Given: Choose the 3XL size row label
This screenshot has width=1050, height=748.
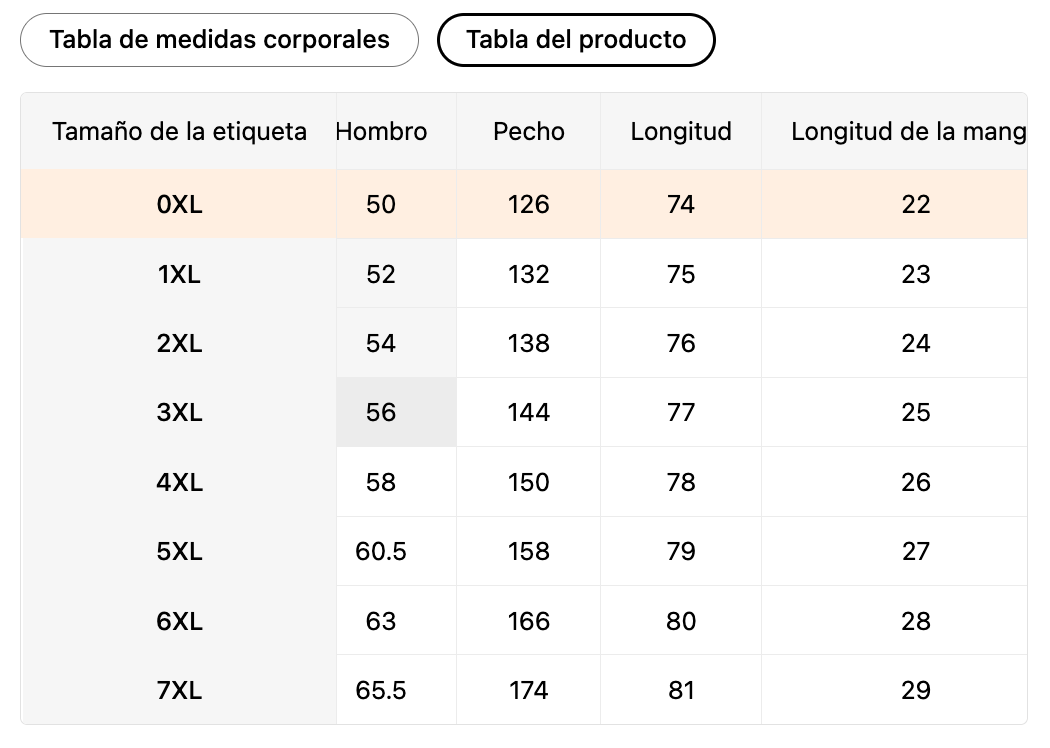Looking at the screenshot, I should tap(180, 412).
